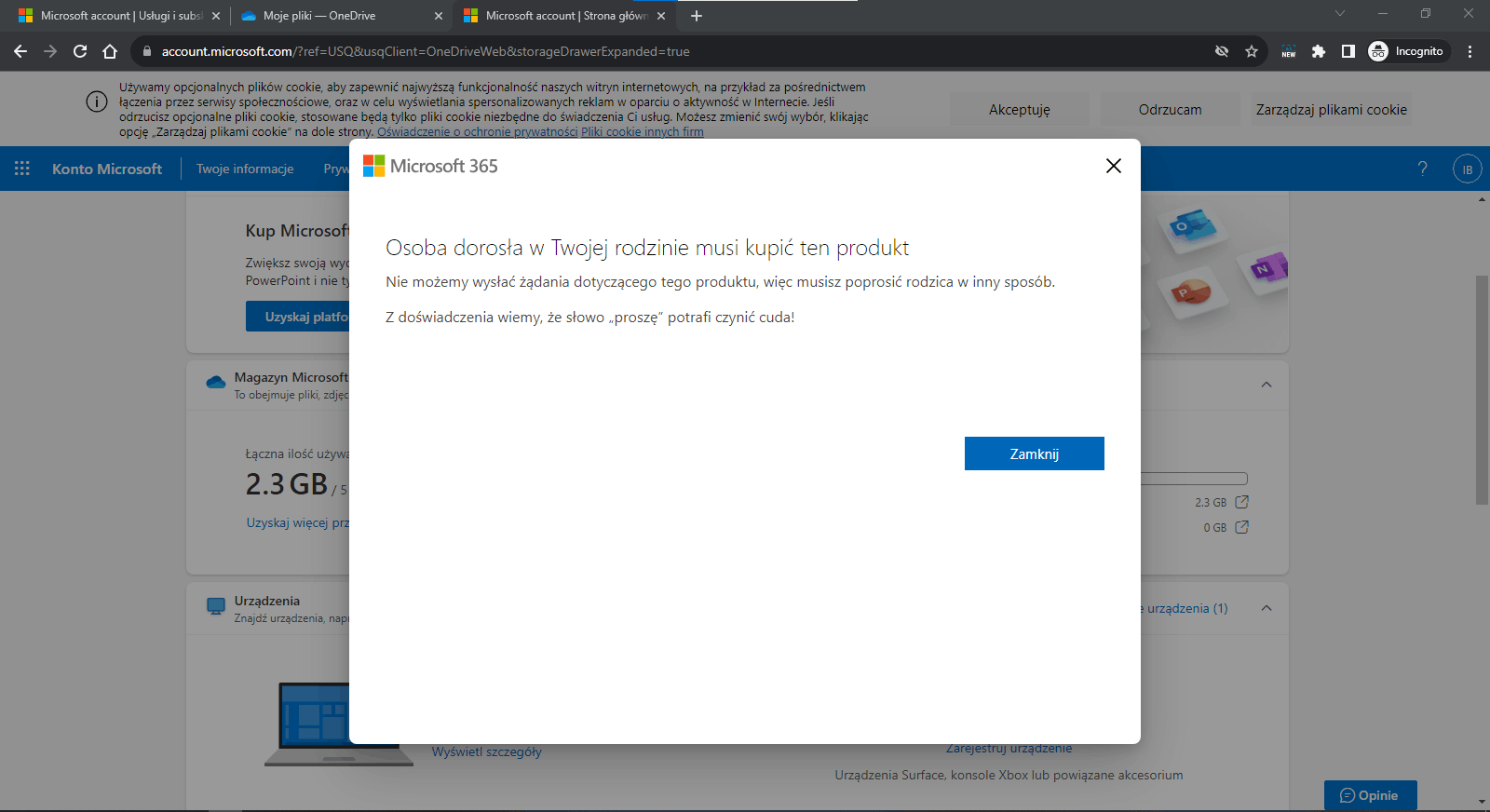
Task: Open external link for 2.3 GB storage
Action: tap(1241, 502)
